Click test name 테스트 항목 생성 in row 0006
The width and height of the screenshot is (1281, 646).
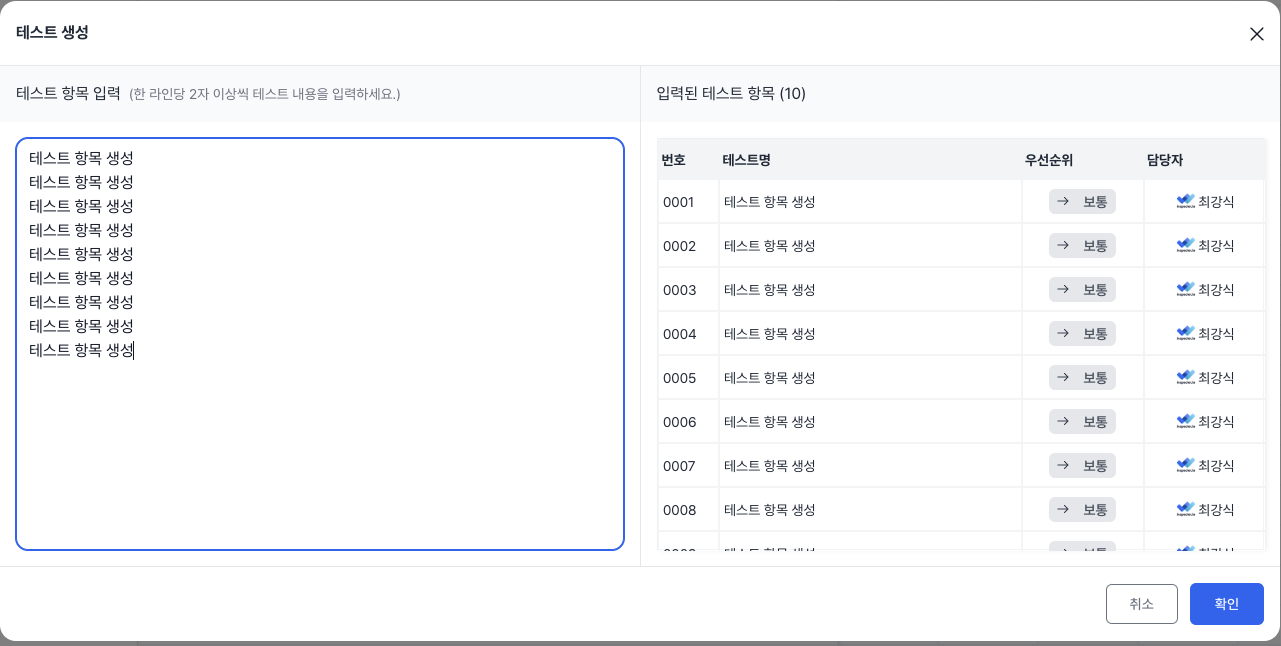pos(770,422)
